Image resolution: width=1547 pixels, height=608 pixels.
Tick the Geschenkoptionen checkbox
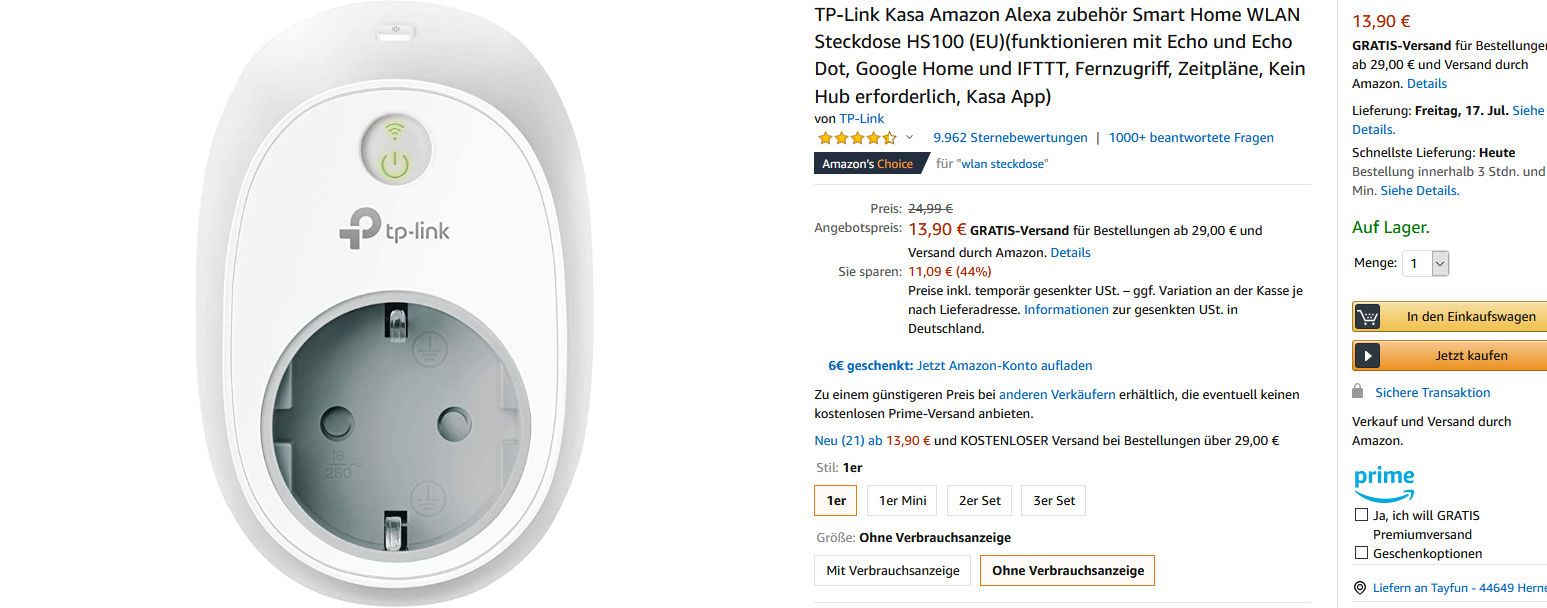coord(1361,553)
